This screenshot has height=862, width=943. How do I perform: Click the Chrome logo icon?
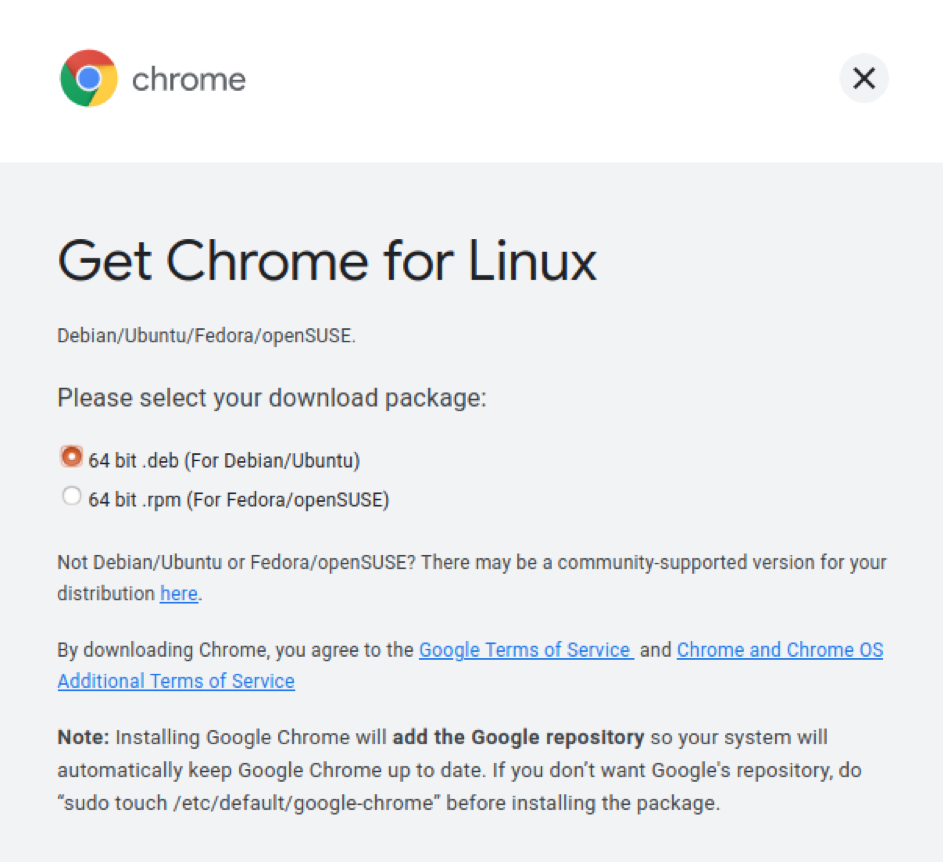(x=89, y=78)
